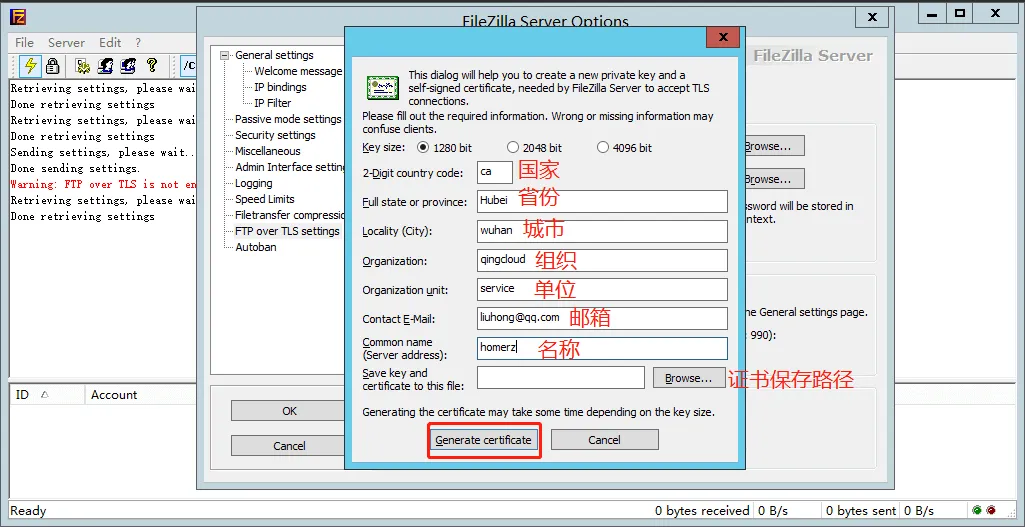Click the /C path display toolbar button
Screen dimensions: 1025x527
pyautogui.click(x=188, y=65)
